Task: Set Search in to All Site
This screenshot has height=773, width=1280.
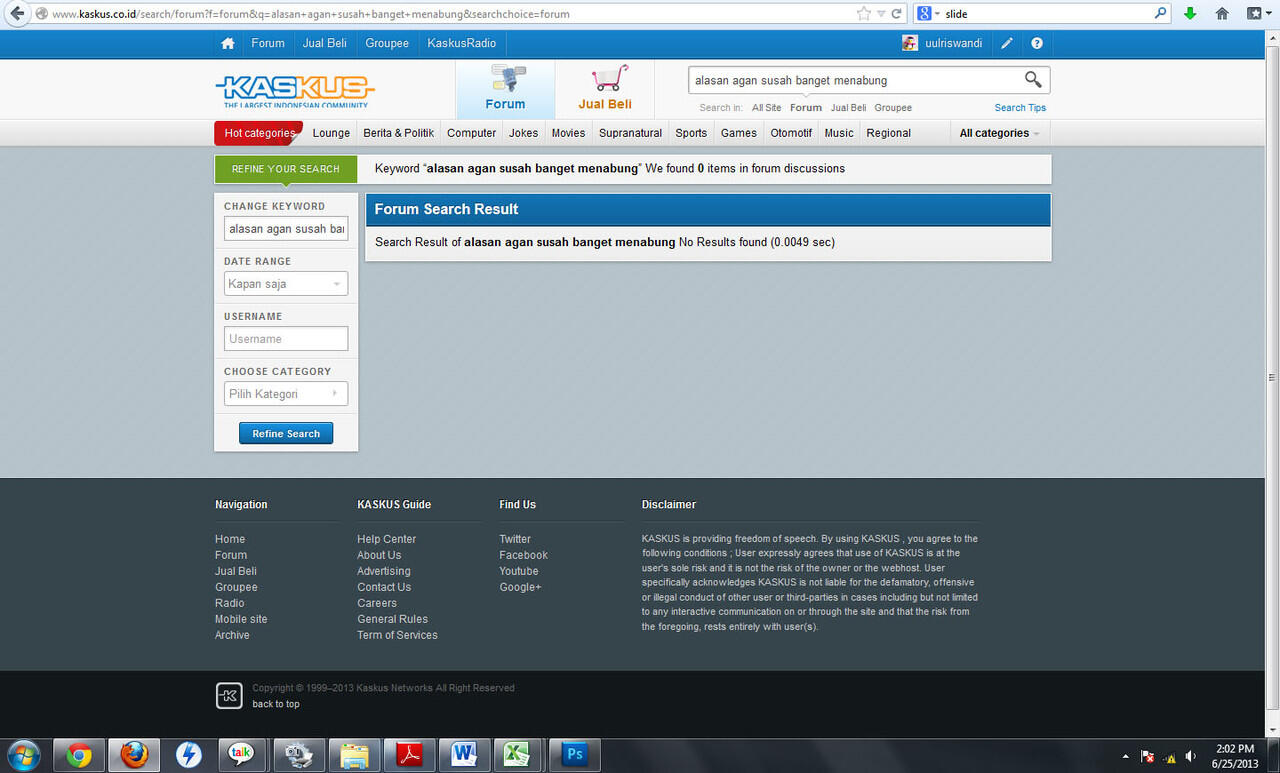Action: point(767,108)
